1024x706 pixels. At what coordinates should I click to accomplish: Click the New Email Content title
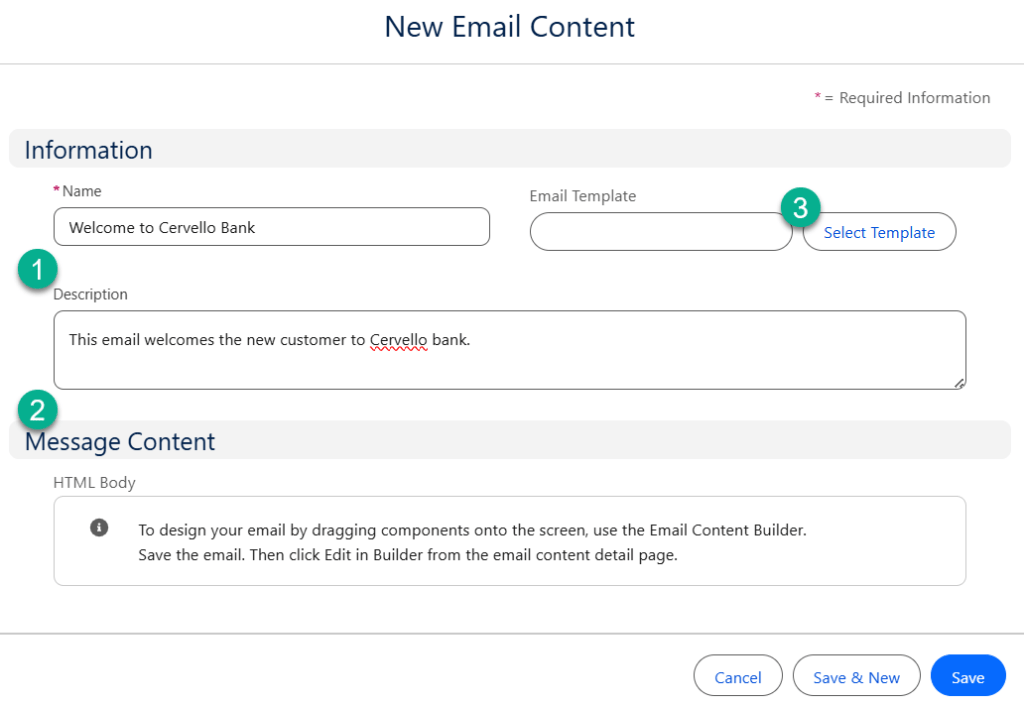(x=510, y=27)
